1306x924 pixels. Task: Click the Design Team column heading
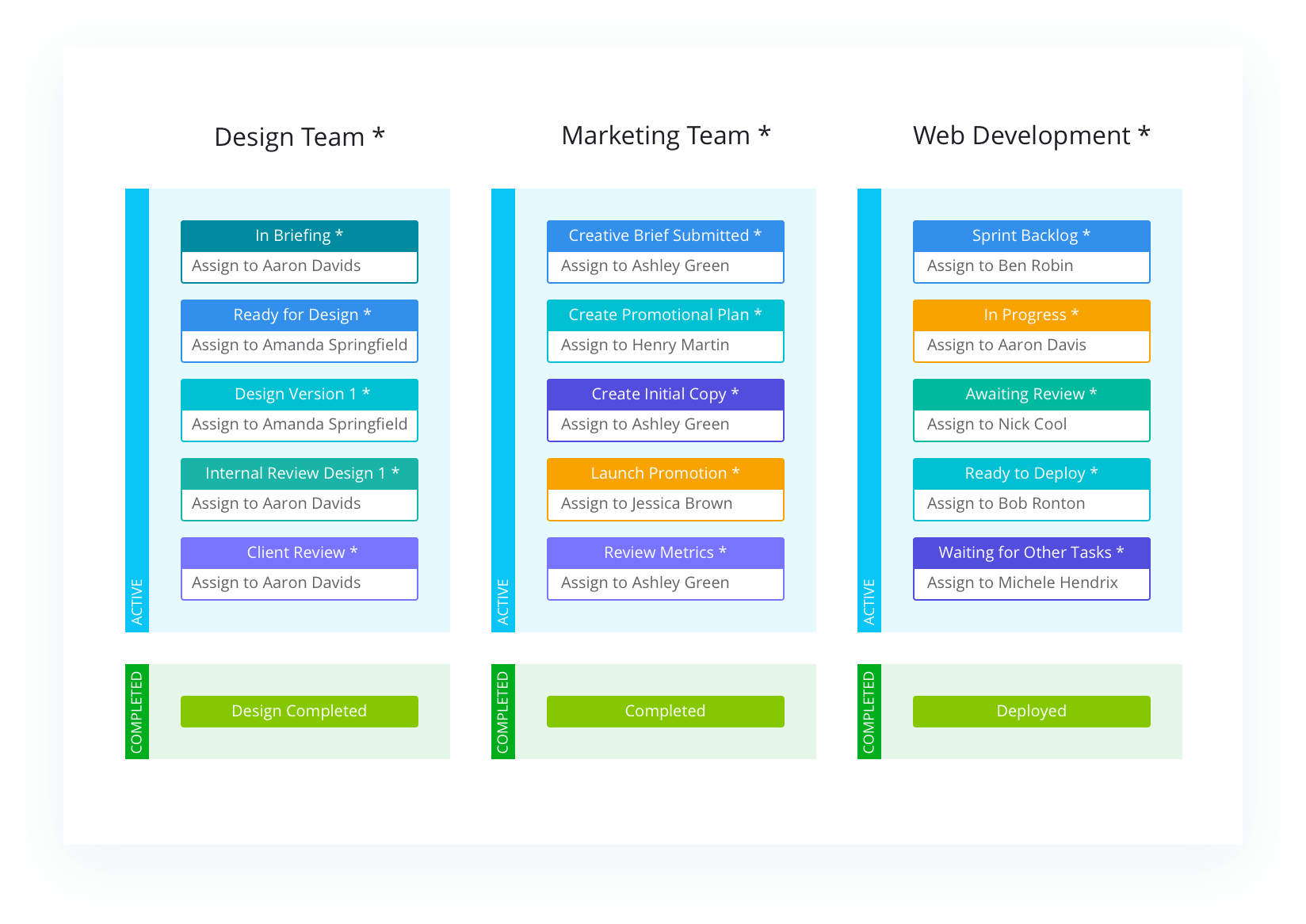pyautogui.click(x=299, y=137)
